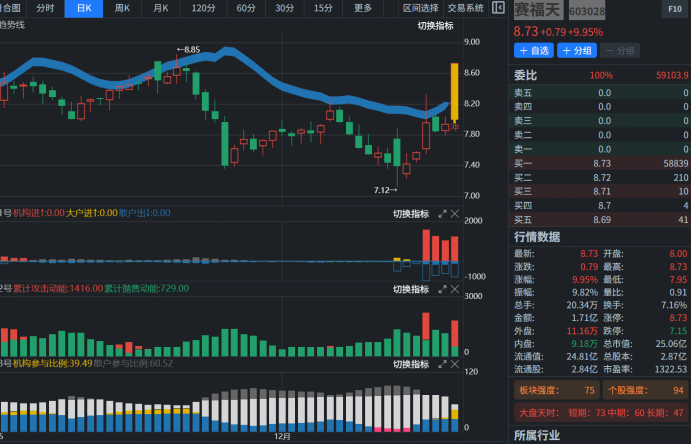The height and width of the screenshot is (444, 691).
Task: Open the F10 company info
Action: (674, 9)
